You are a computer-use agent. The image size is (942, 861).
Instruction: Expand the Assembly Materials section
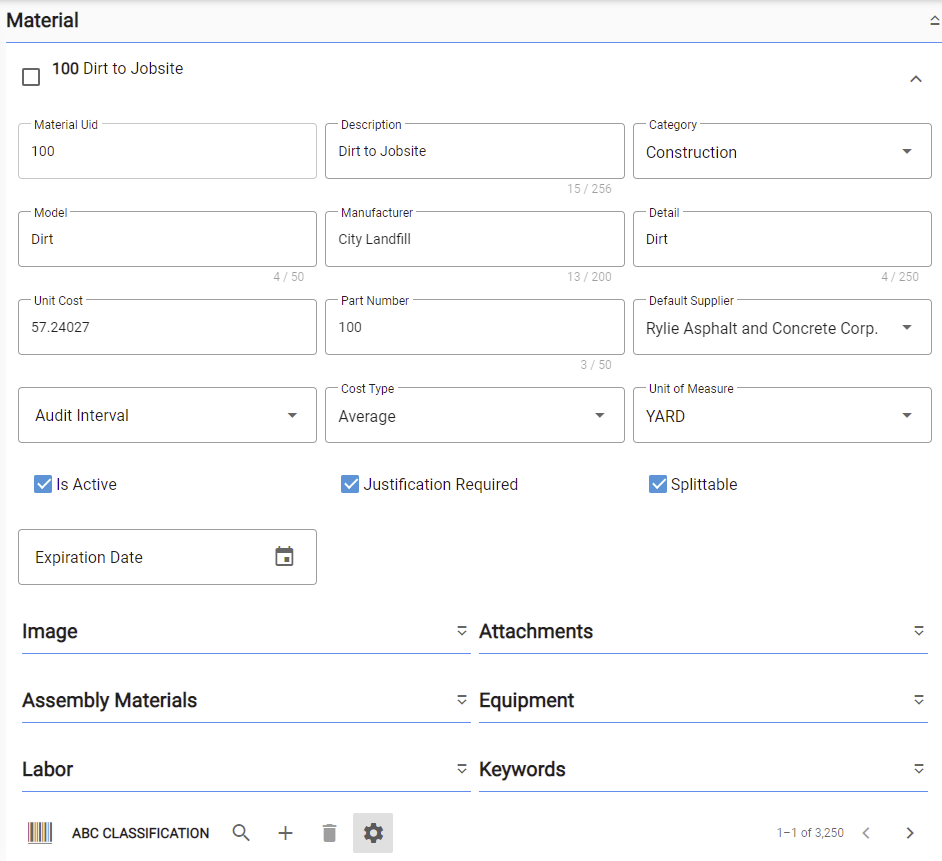point(246,701)
